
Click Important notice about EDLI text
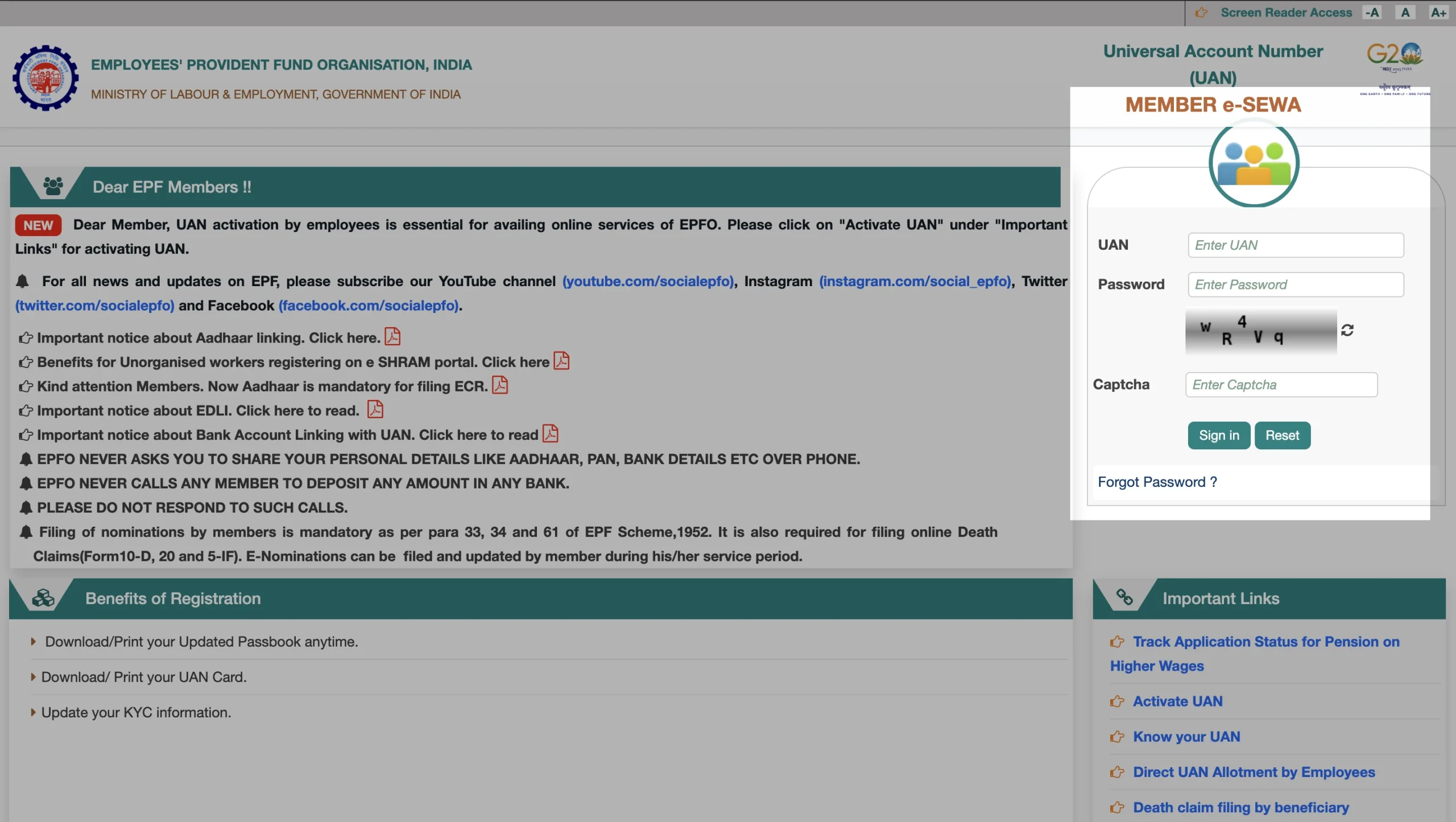pyautogui.click(x=198, y=411)
